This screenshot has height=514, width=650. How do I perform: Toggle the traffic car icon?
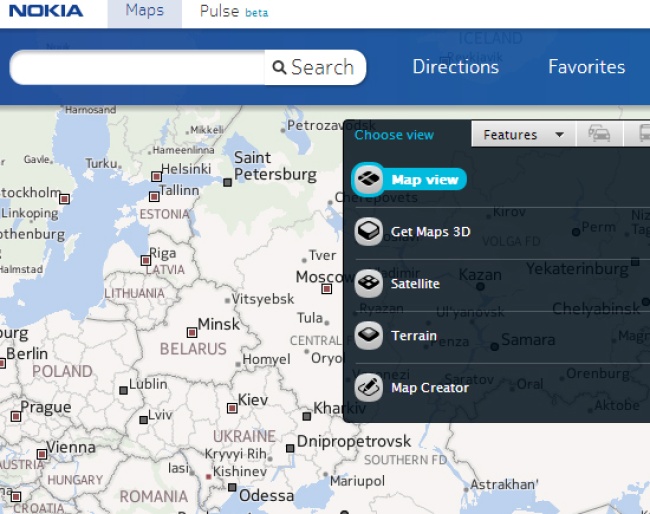pyautogui.click(x=599, y=134)
